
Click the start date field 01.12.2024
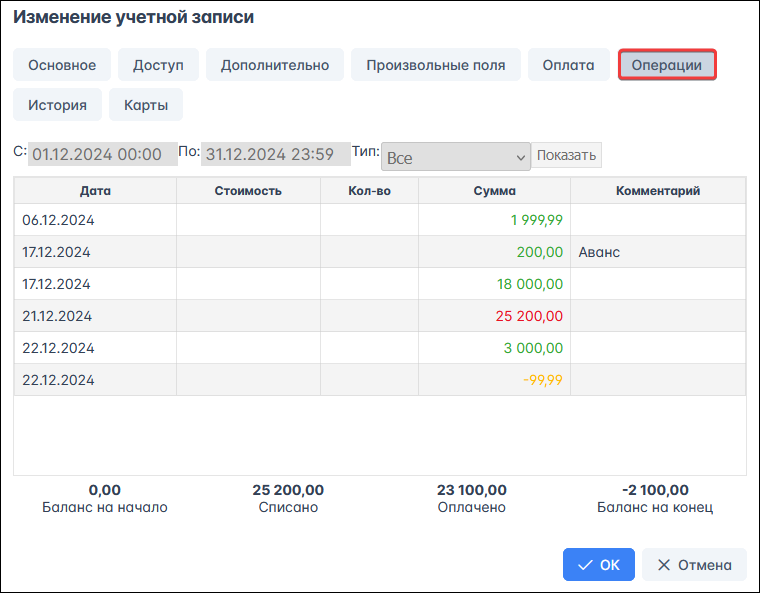(x=102, y=155)
